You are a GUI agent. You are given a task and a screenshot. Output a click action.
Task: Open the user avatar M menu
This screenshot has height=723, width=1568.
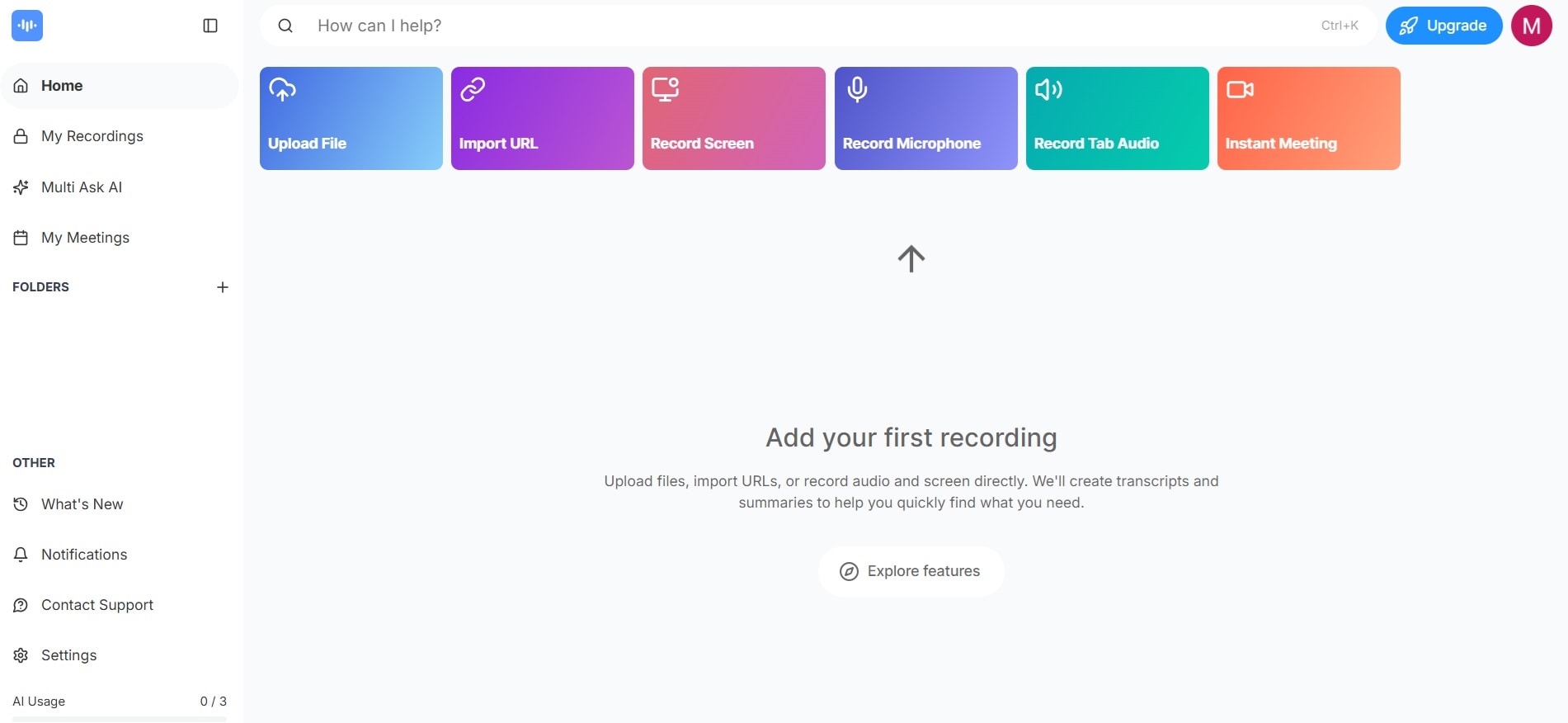tap(1532, 26)
